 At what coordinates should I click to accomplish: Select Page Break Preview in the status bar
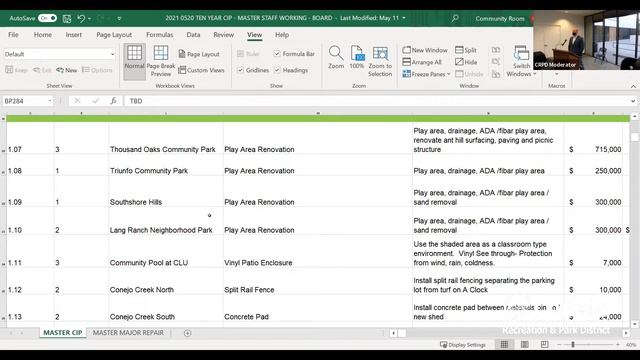(544, 345)
